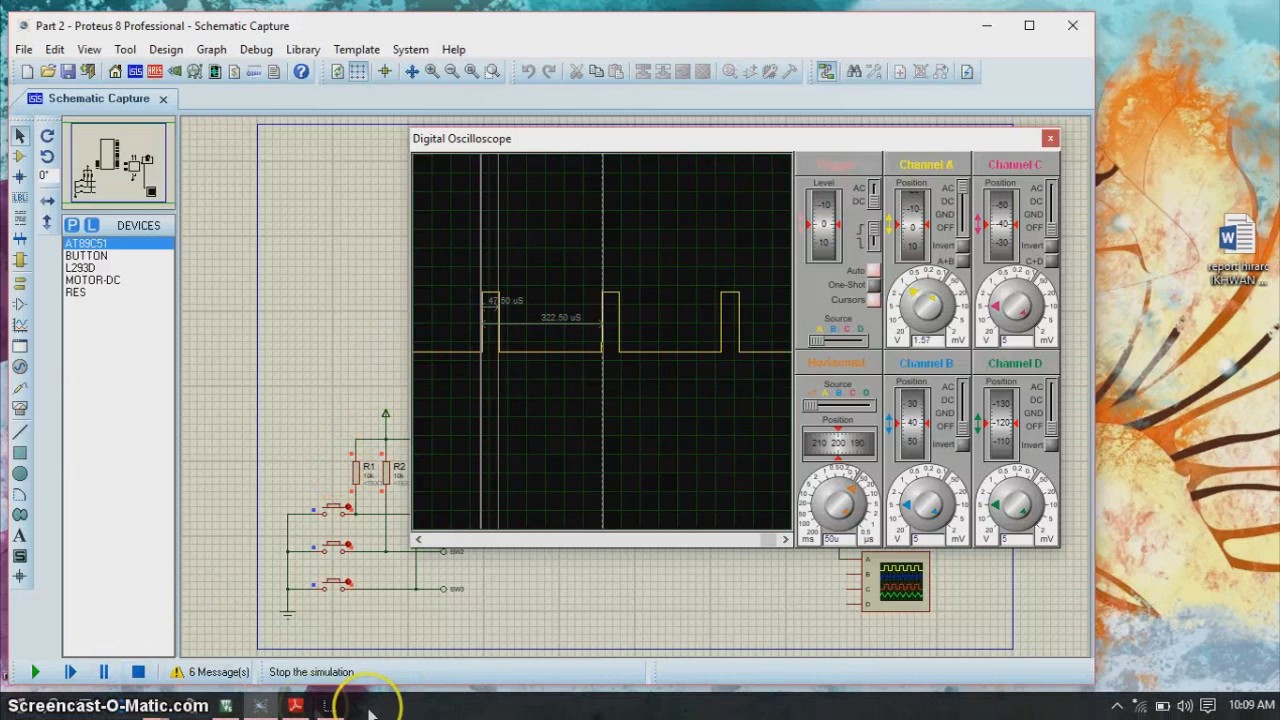The width and height of the screenshot is (1280, 720).
Task: Click the 6 Message(s) status link
Action: tap(218, 672)
